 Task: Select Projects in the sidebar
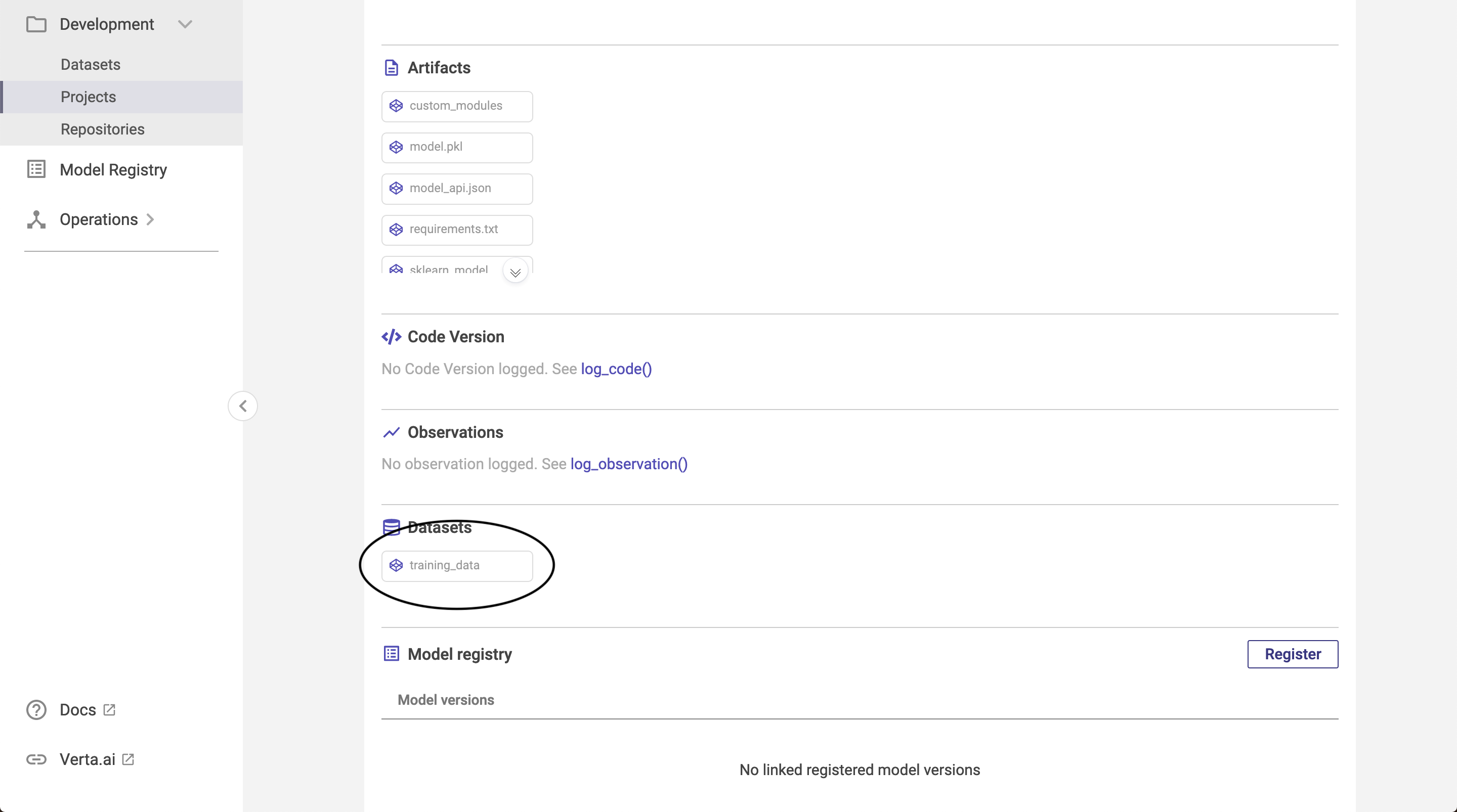88,97
